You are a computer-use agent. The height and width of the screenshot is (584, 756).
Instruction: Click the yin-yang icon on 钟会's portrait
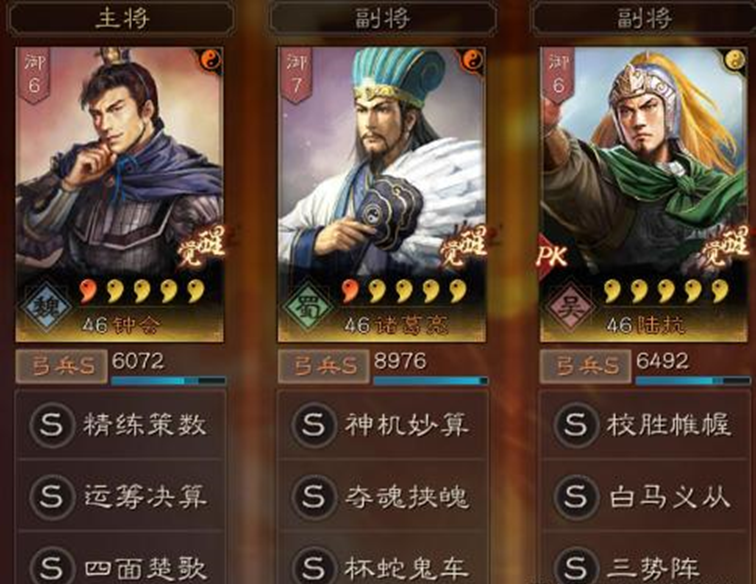click(x=211, y=61)
